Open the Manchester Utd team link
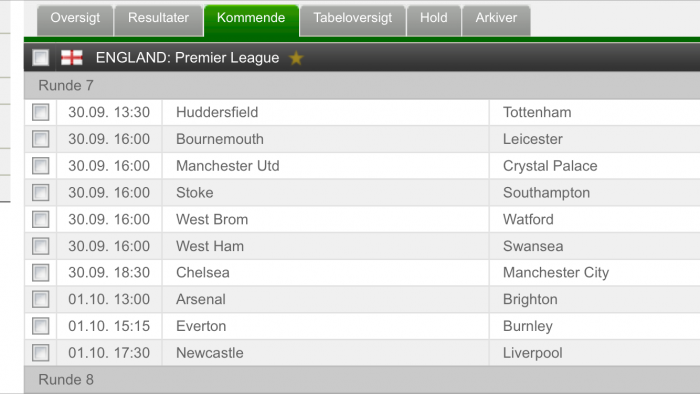The image size is (700, 394). [x=228, y=166]
